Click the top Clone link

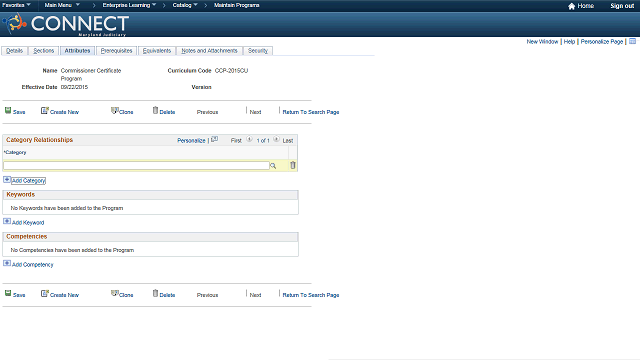[126, 112]
